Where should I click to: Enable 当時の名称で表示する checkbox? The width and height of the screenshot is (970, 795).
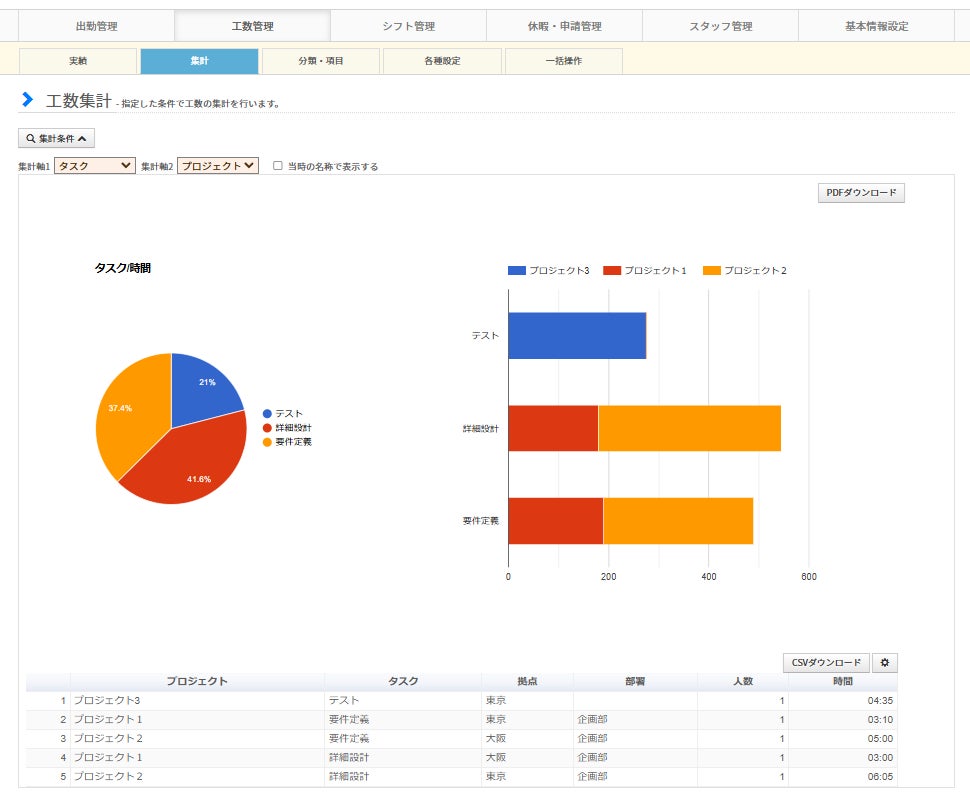coord(278,166)
